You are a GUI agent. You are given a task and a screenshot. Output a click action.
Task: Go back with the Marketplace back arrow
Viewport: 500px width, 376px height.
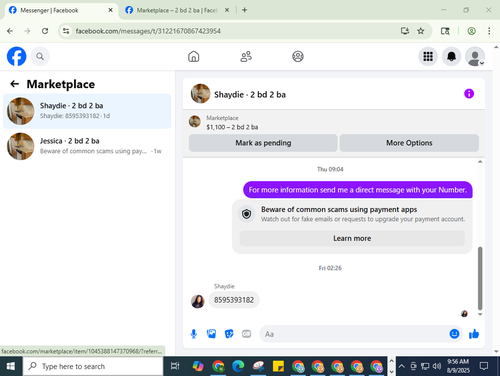coord(14,84)
